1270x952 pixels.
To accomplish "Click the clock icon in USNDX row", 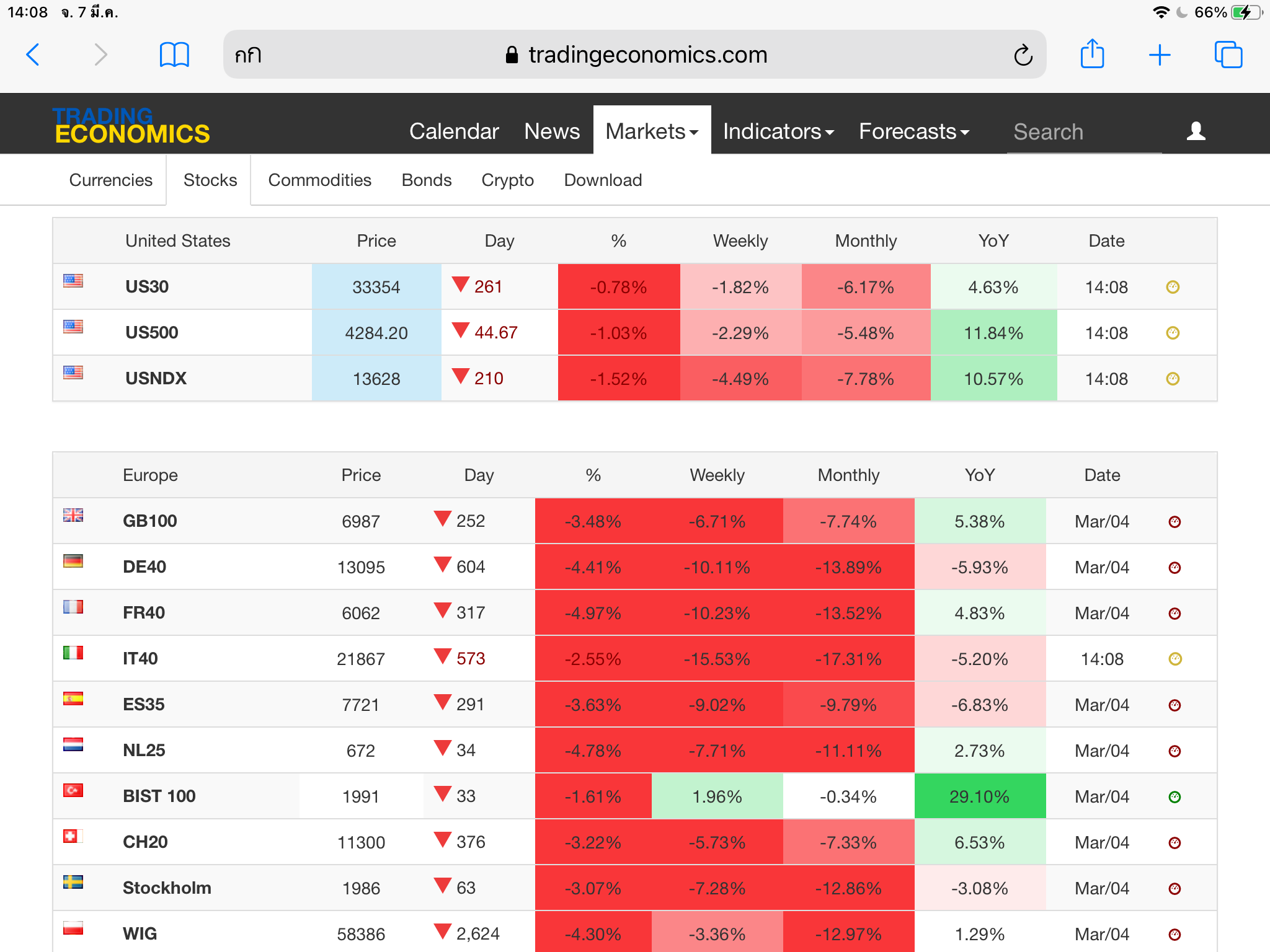I will tap(1172, 379).
